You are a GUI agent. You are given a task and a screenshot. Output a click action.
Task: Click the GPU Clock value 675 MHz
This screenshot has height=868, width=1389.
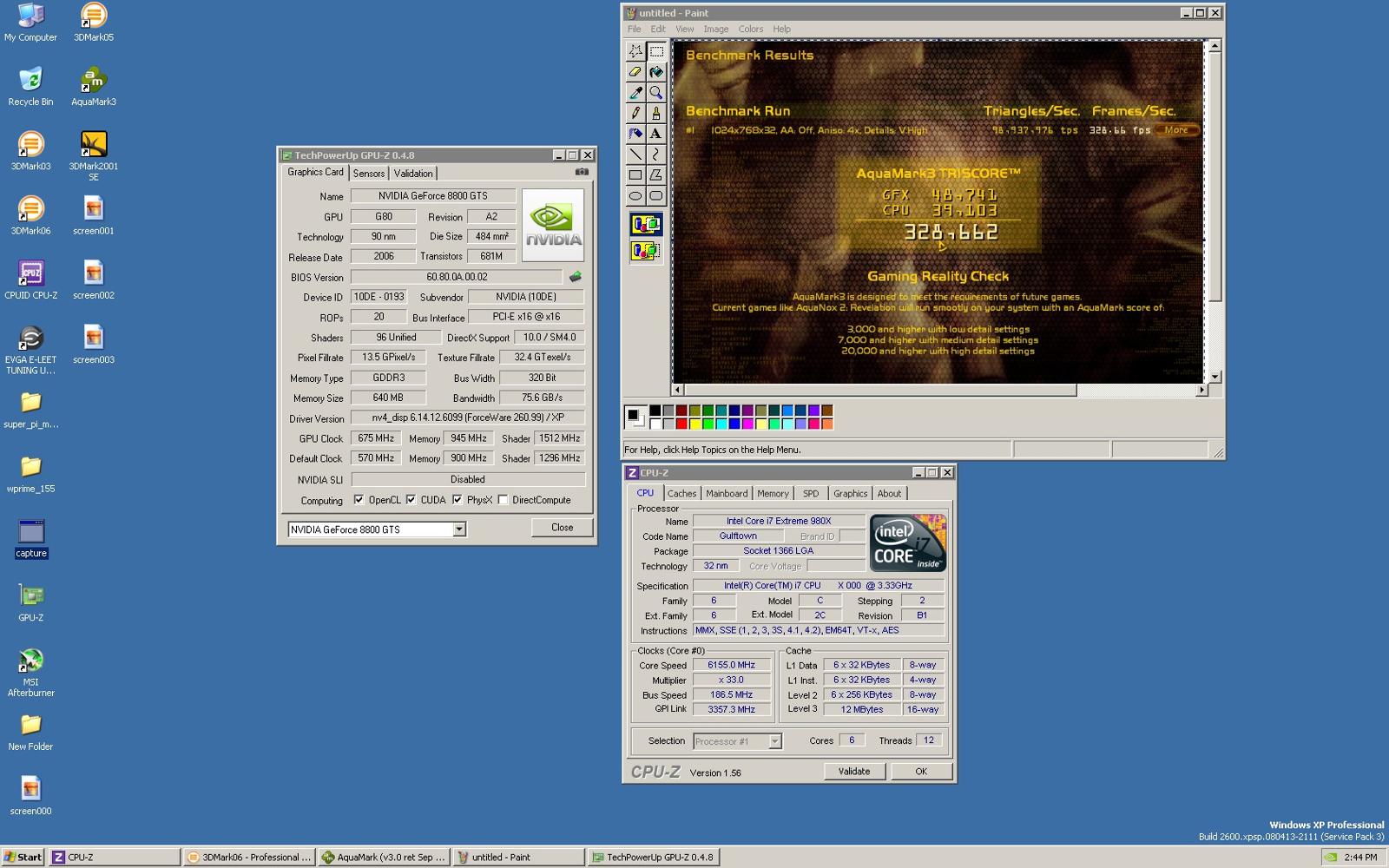376,438
